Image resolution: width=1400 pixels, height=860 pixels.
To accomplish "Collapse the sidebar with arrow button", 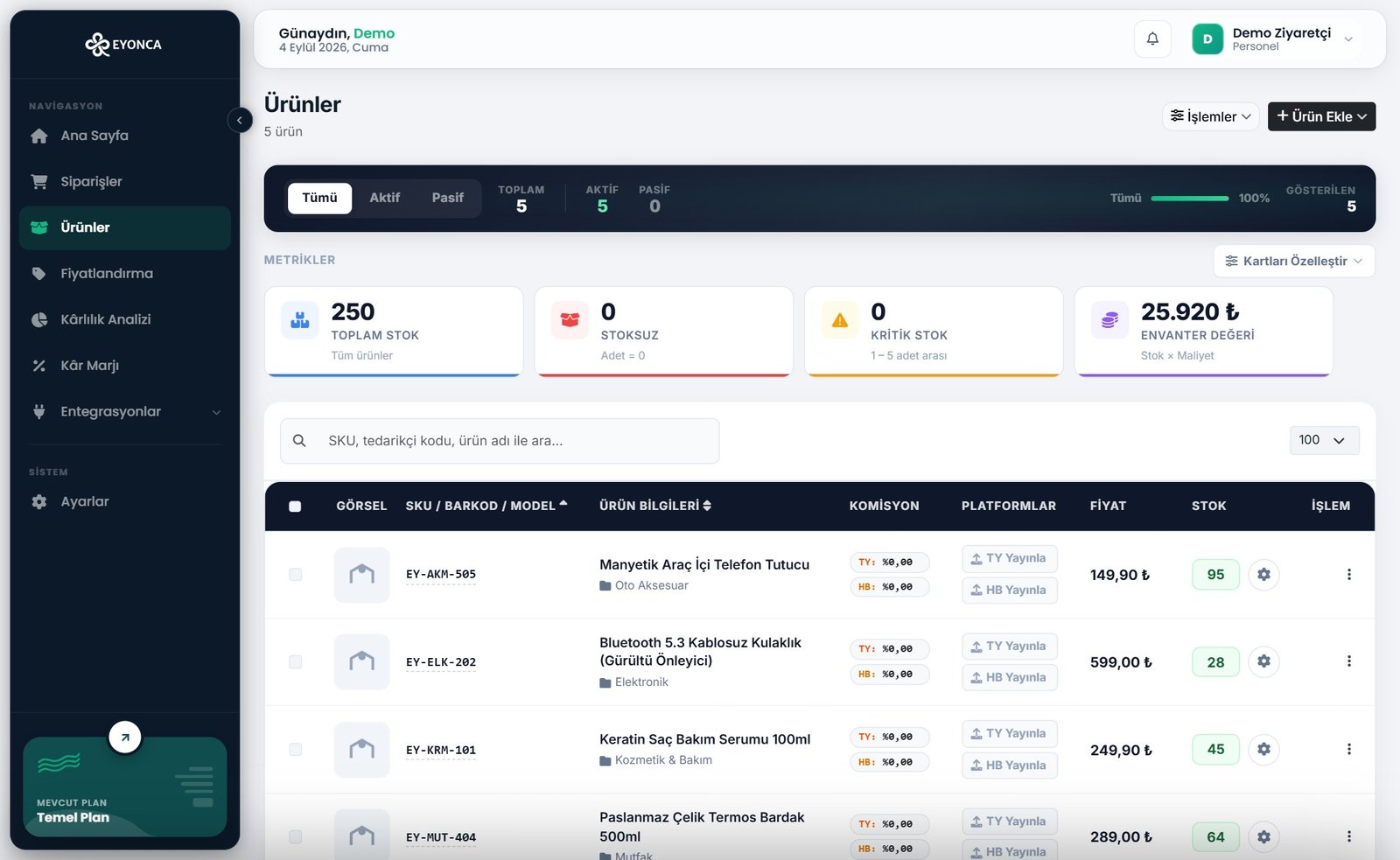I will pyautogui.click(x=240, y=120).
